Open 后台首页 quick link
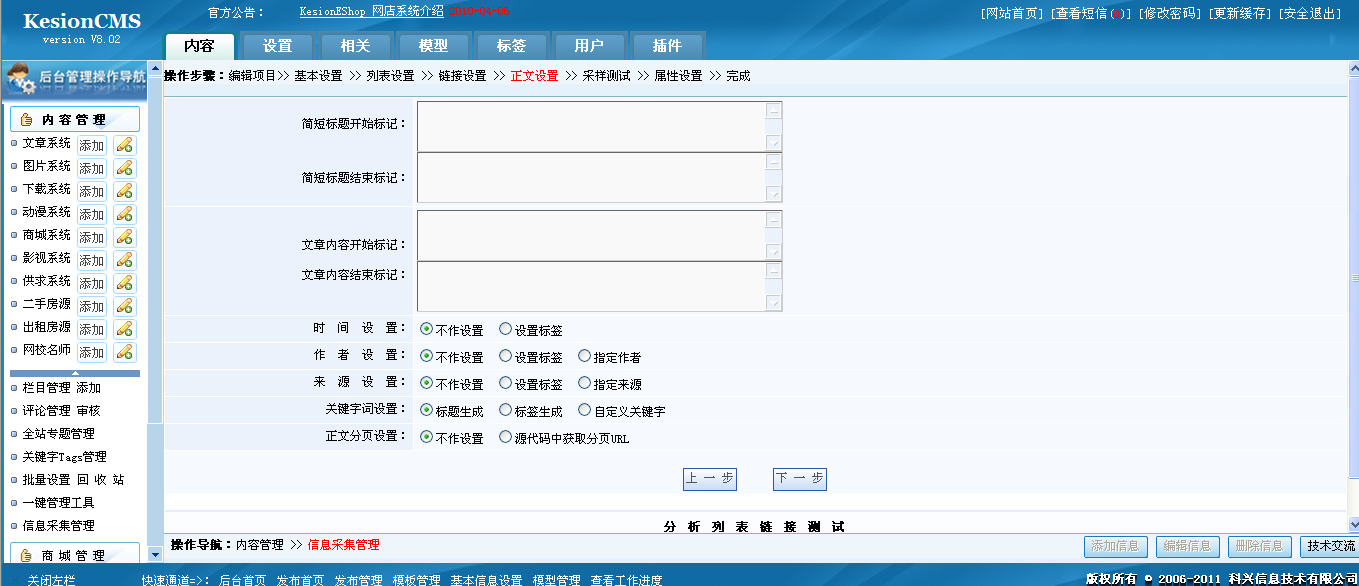Viewport: 1359px width, 586px height. [242, 580]
